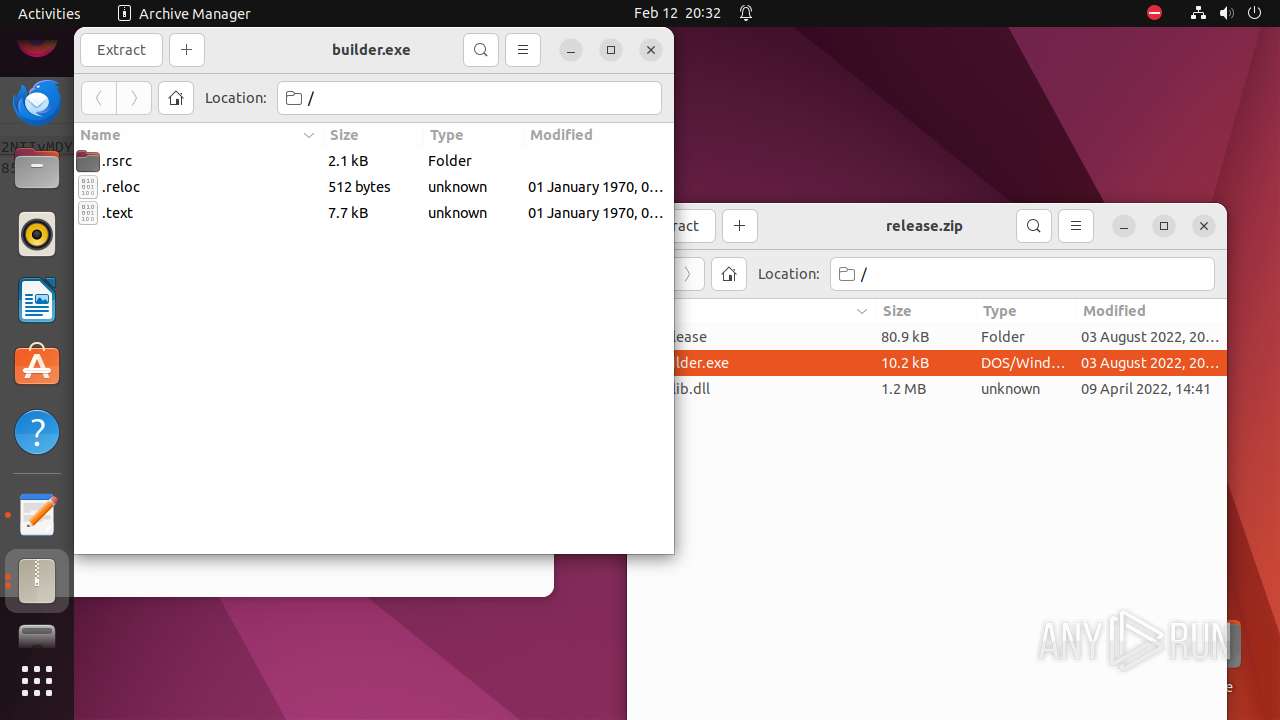Sort by Name column in builder.exe window
1280x720 pixels.
[x=198, y=135]
